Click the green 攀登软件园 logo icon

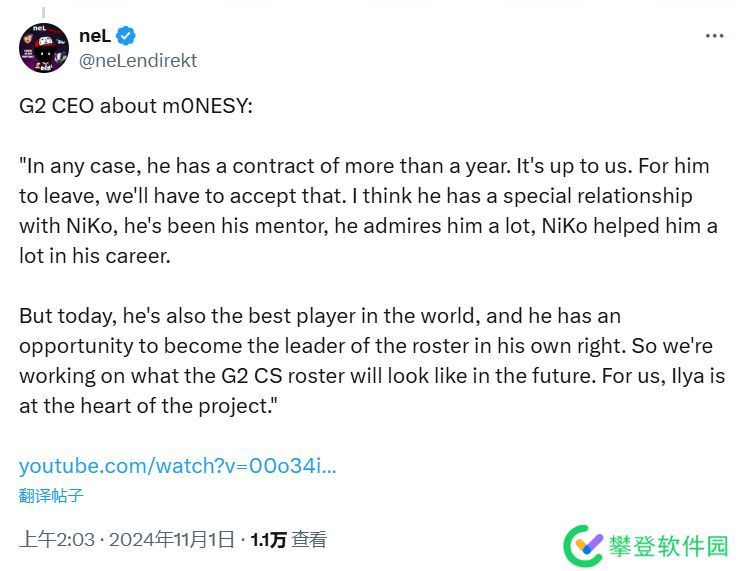coord(584,545)
